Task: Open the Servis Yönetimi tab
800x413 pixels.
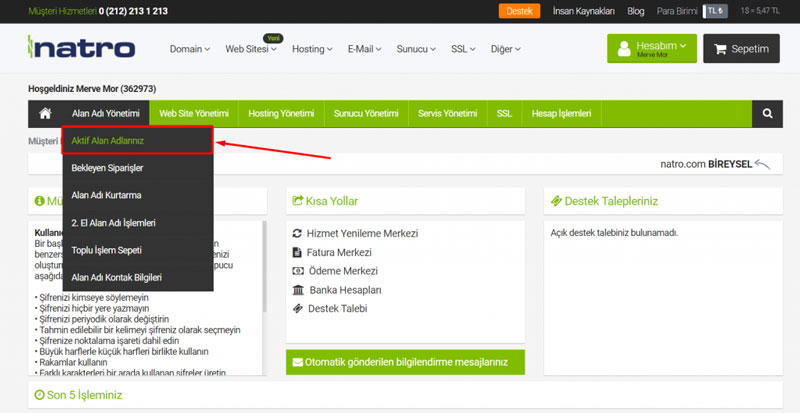Action: tap(447, 113)
